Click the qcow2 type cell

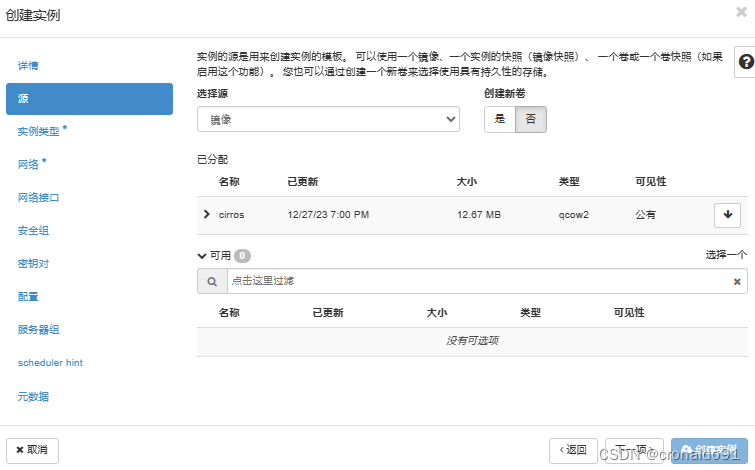[573, 215]
